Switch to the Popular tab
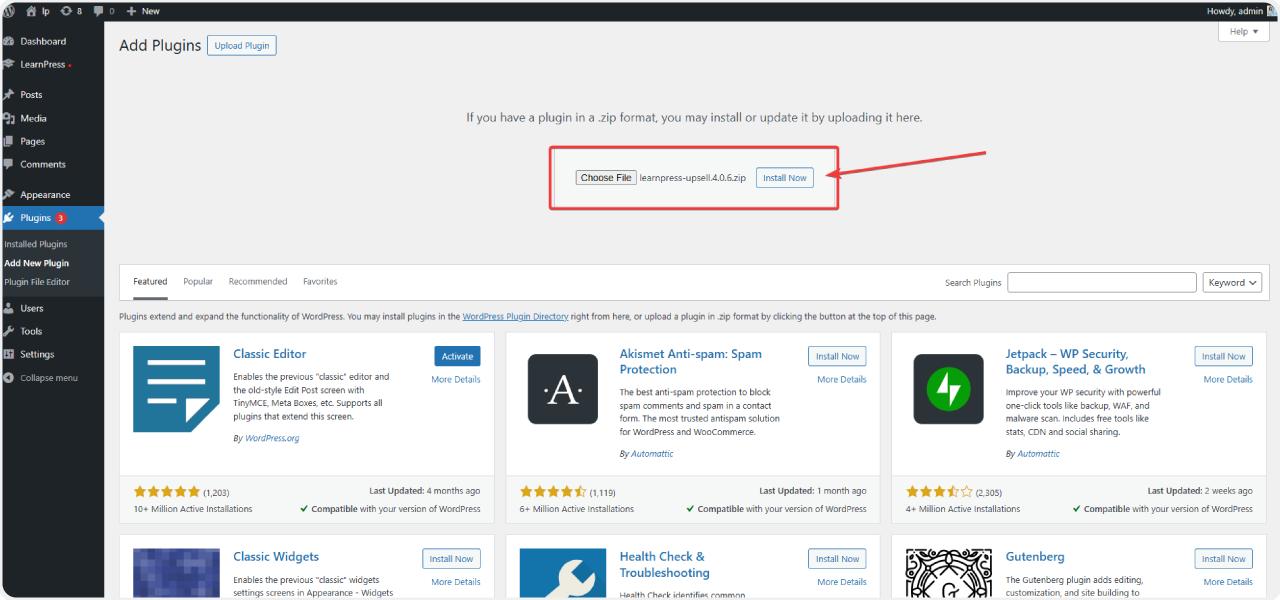Image resolution: width=1280 pixels, height=600 pixels. 198,282
